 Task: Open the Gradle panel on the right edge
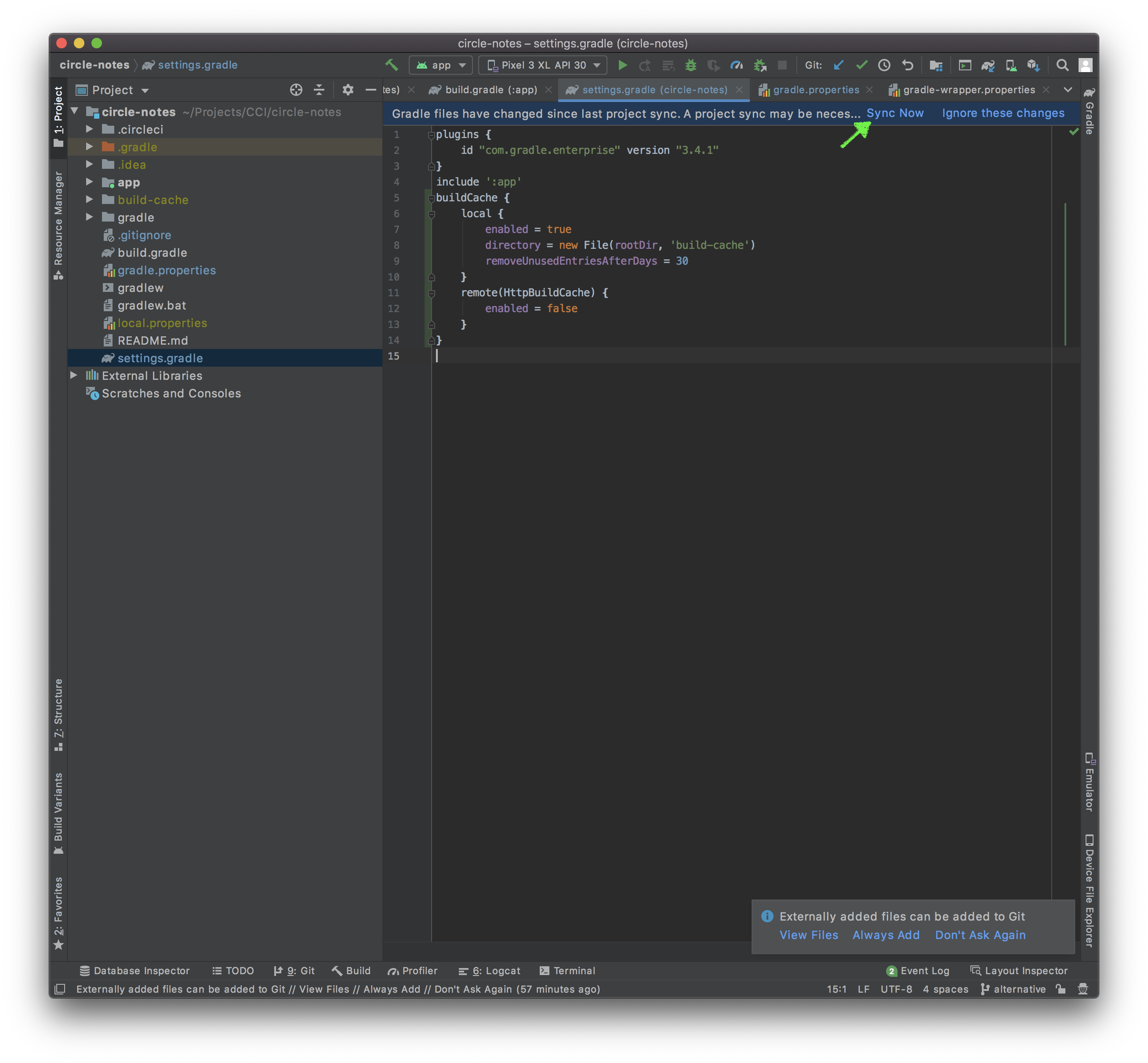coord(1089,115)
